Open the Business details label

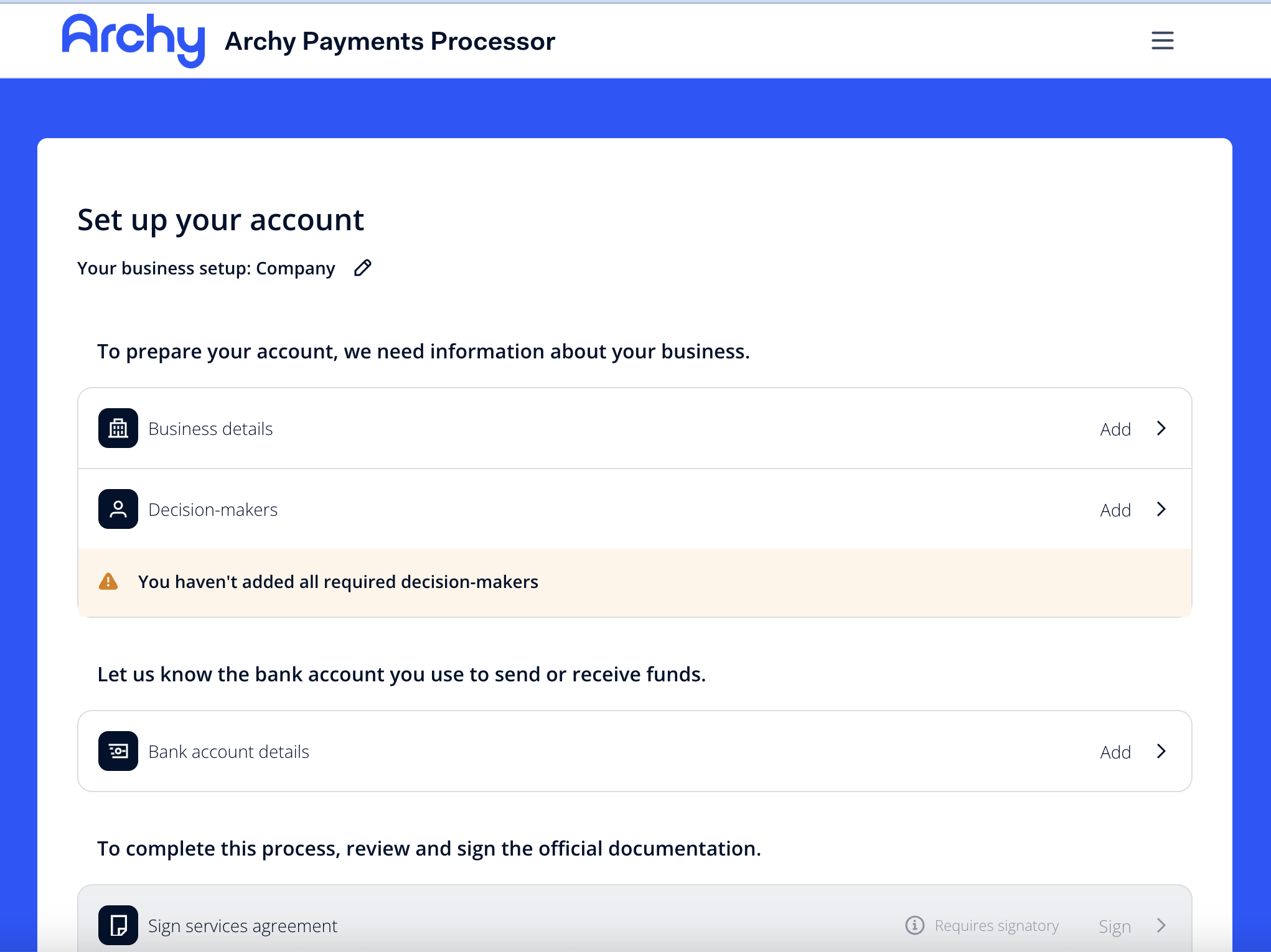[210, 429]
